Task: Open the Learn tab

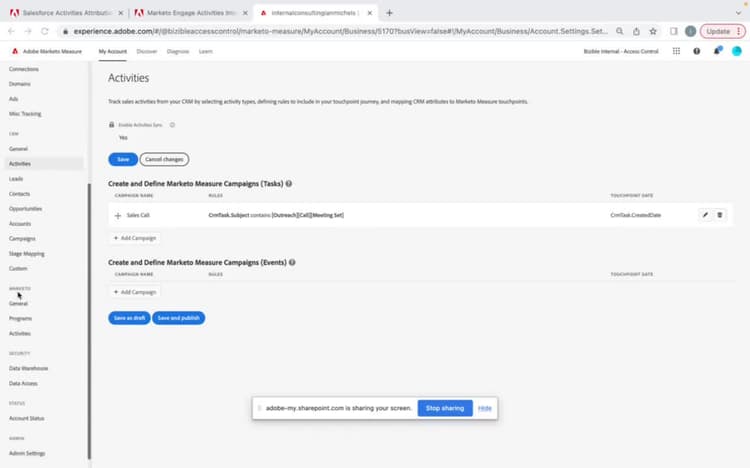Action: [206, 51]
